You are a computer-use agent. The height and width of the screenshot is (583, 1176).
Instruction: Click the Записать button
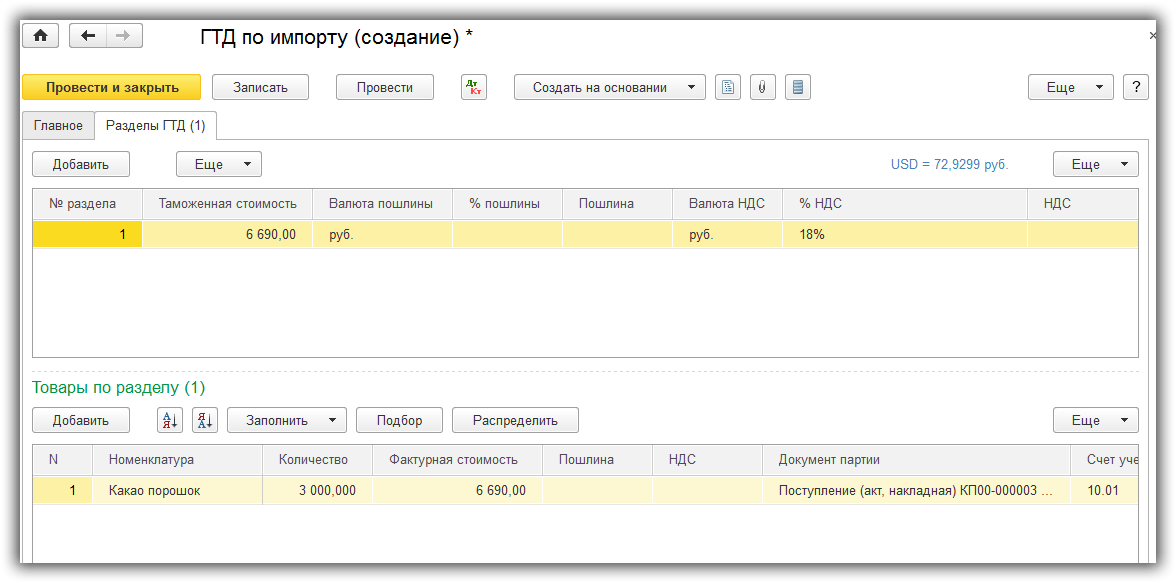(x=260, y=87)
